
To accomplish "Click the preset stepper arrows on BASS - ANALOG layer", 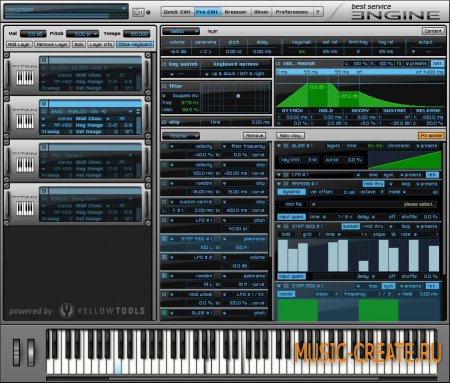I will (138, 112).
